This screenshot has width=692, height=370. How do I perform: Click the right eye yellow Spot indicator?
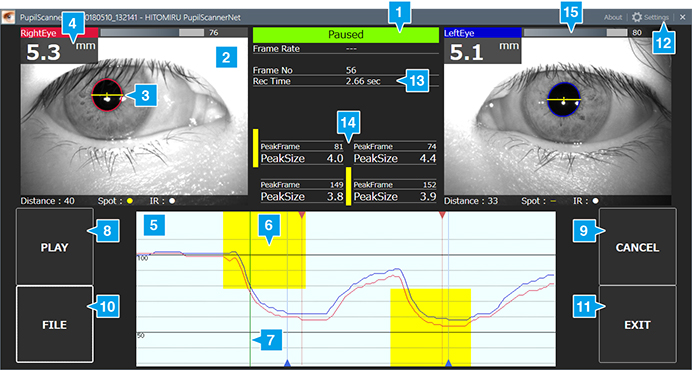pos(130,200)
